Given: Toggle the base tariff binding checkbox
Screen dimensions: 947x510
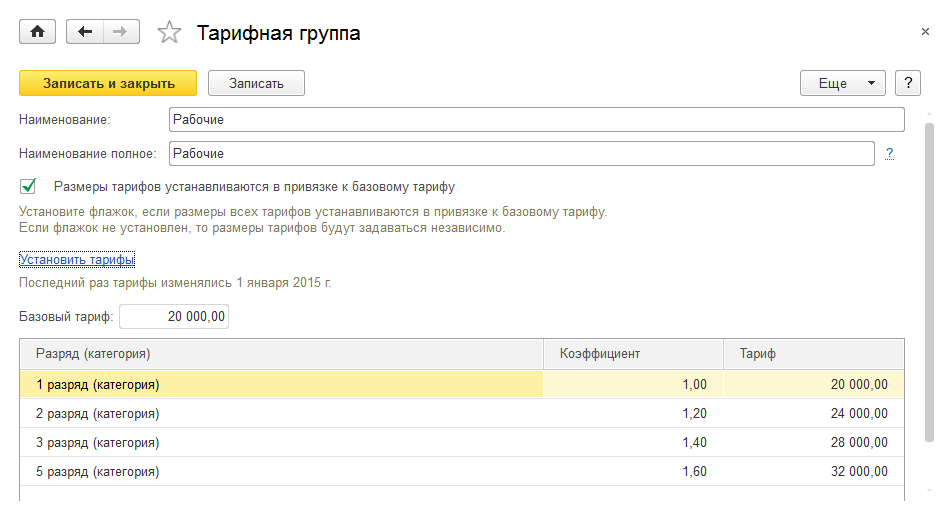Looking at the screenshot, I should coord(29,186).
